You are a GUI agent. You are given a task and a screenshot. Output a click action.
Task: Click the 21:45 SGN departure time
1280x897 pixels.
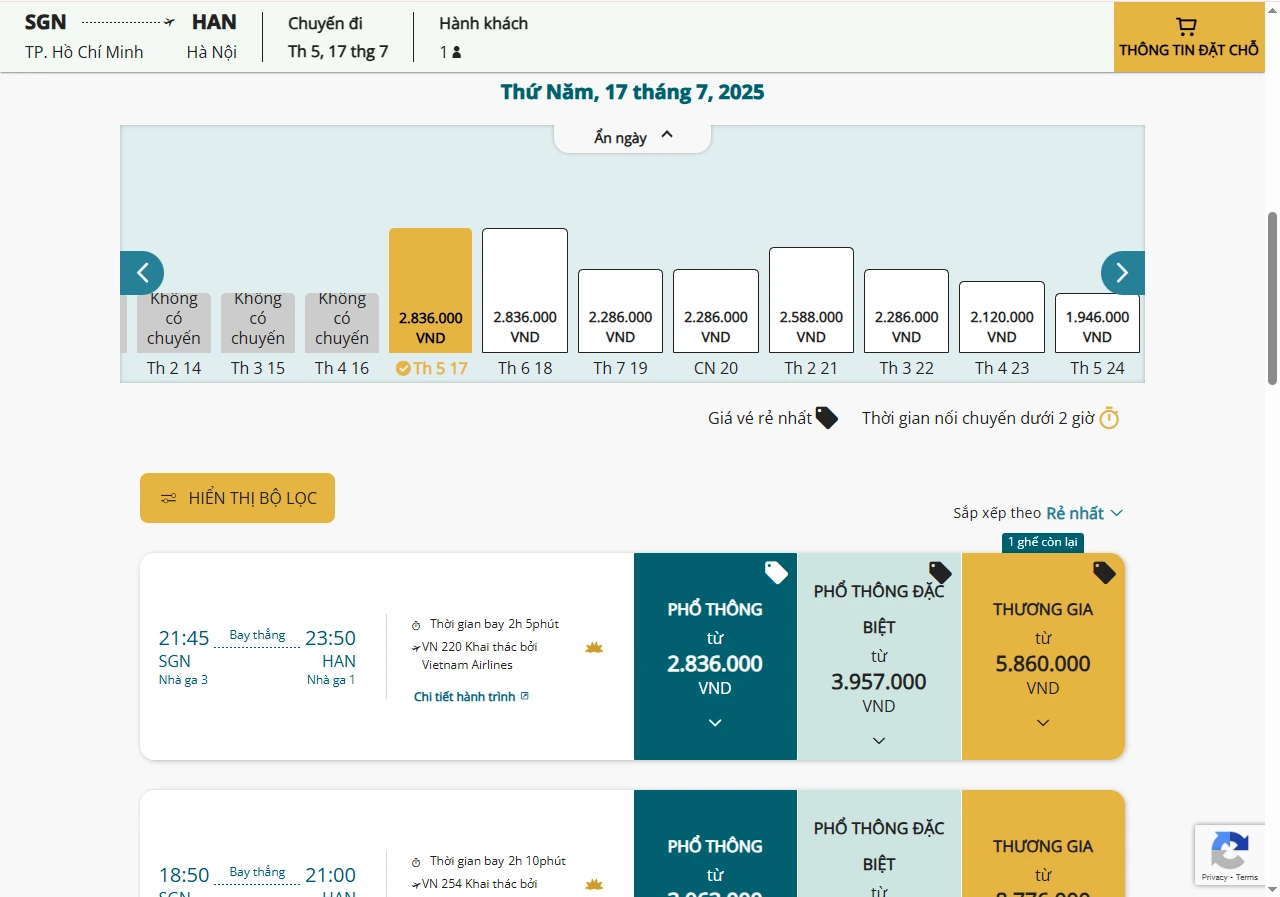tap(184, 638)
